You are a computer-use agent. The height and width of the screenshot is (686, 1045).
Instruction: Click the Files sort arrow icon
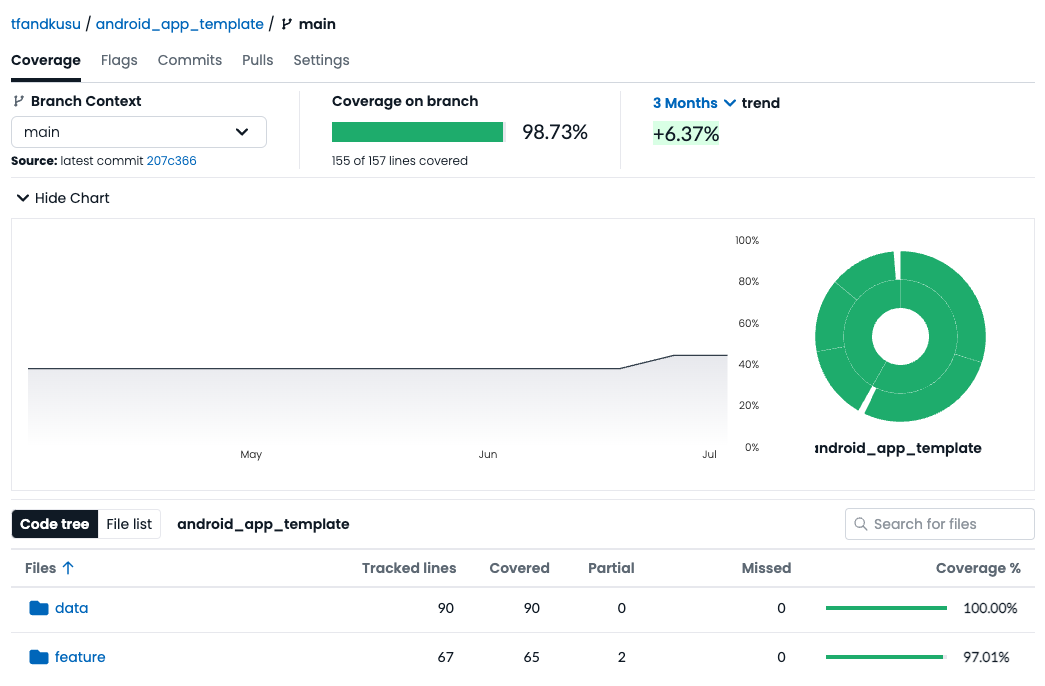(x=68, y=568)
